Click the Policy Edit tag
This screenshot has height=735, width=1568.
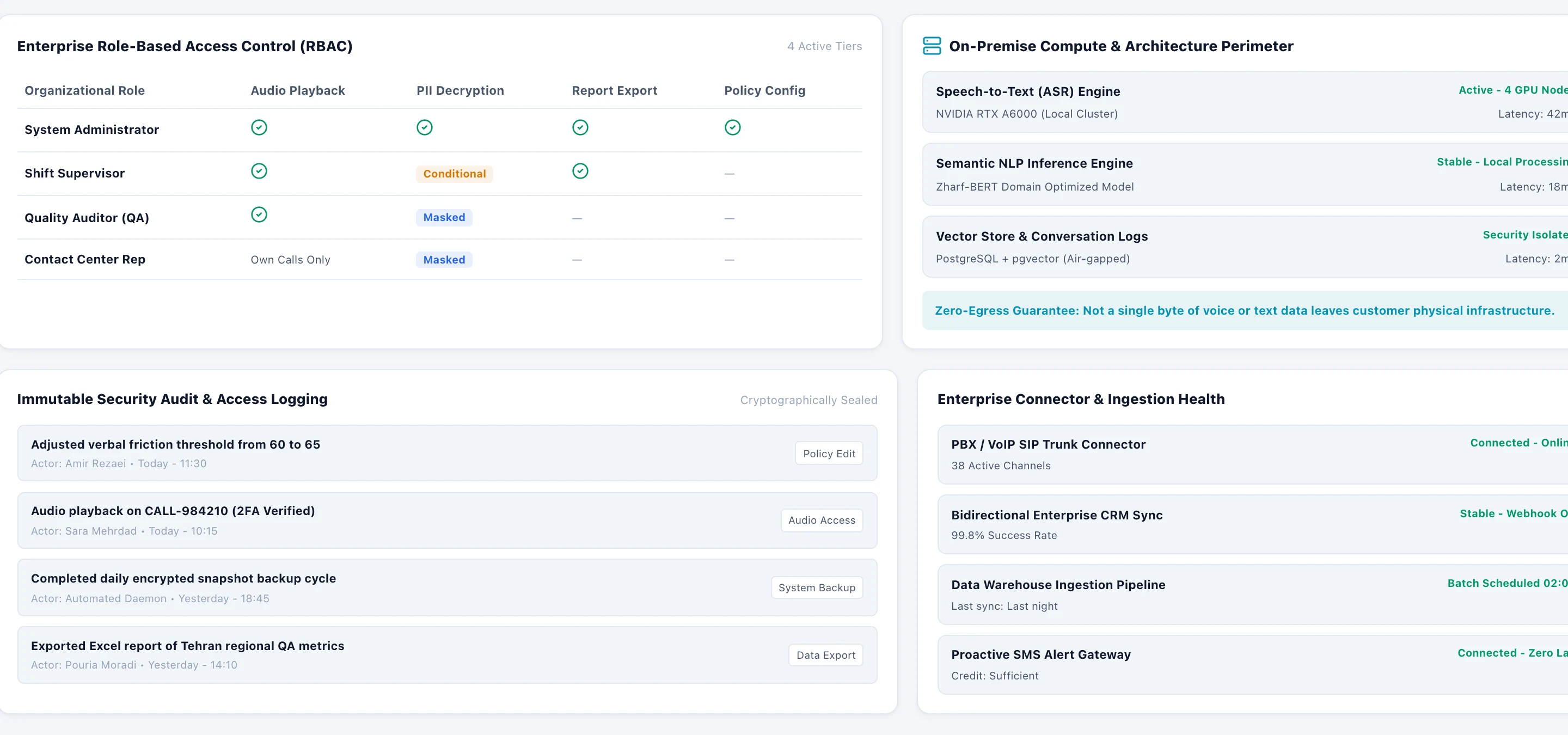(x=829, y=454)
